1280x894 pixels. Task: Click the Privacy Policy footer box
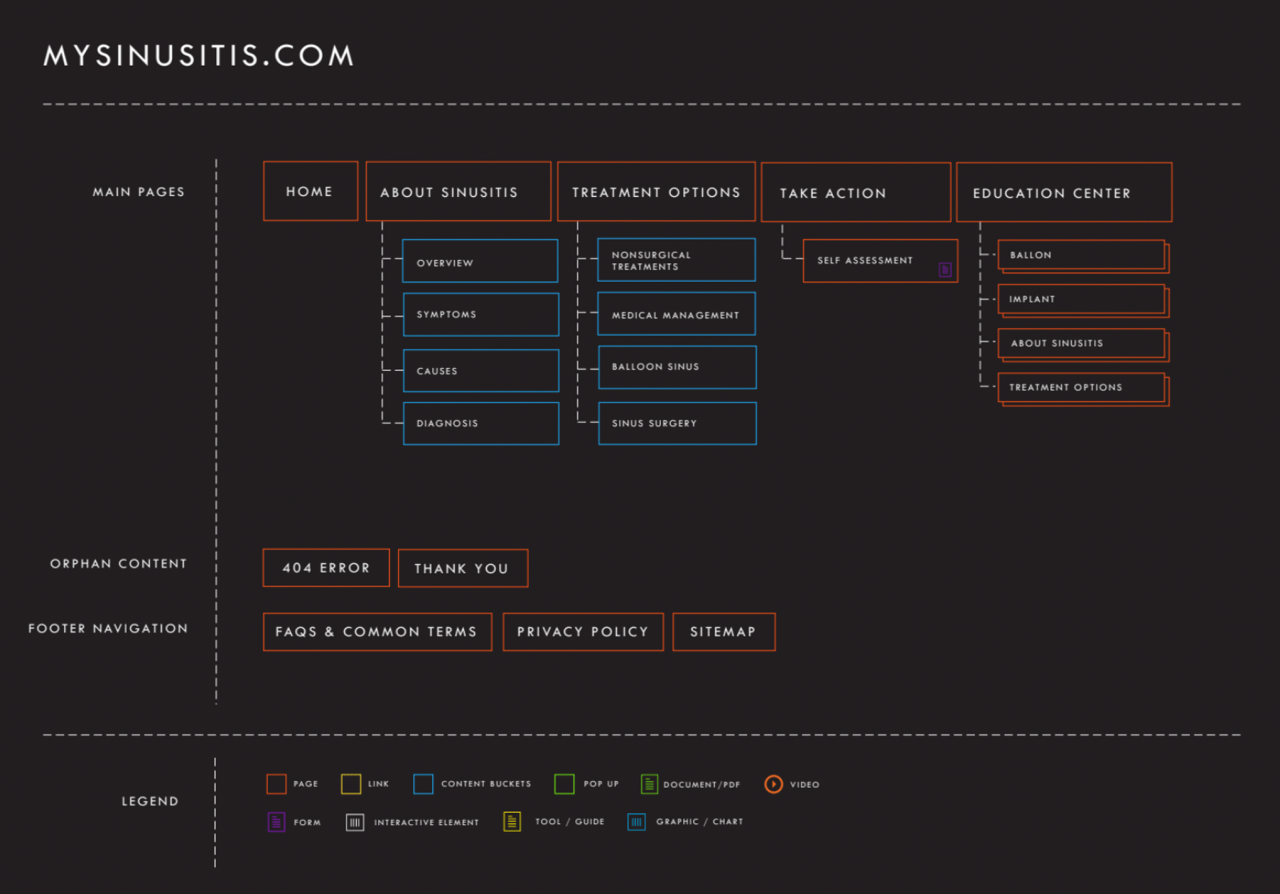(x=583, y=632)
